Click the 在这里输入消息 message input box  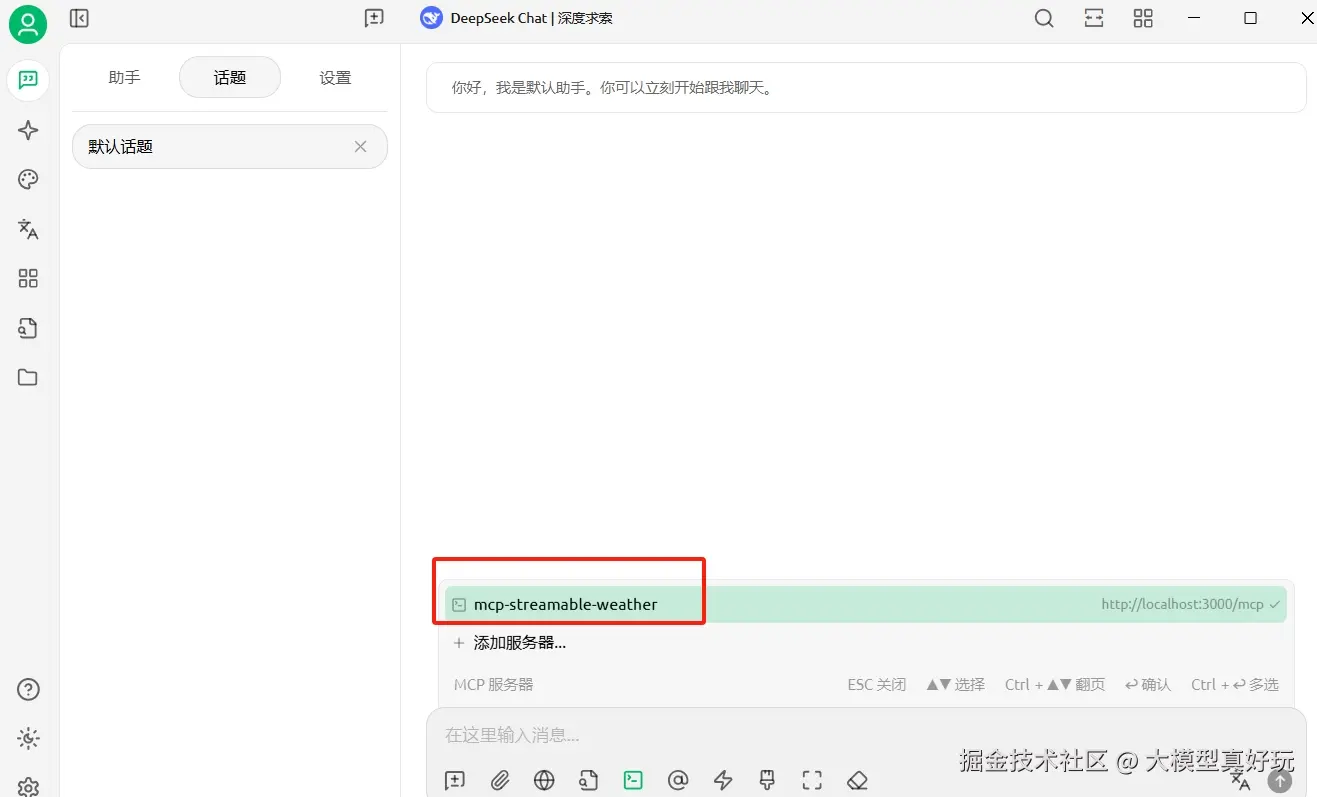coord(866,735)
